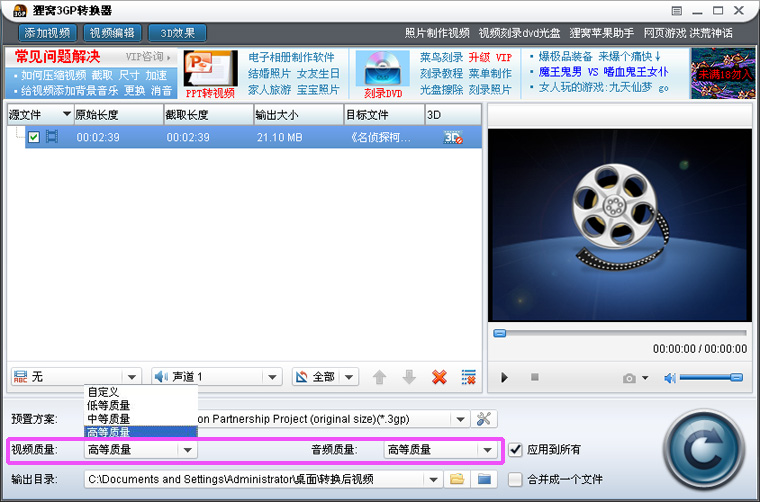The image size is (760, 502).
Task: Choose 自定义 in quality list
Action: (141, 392)
